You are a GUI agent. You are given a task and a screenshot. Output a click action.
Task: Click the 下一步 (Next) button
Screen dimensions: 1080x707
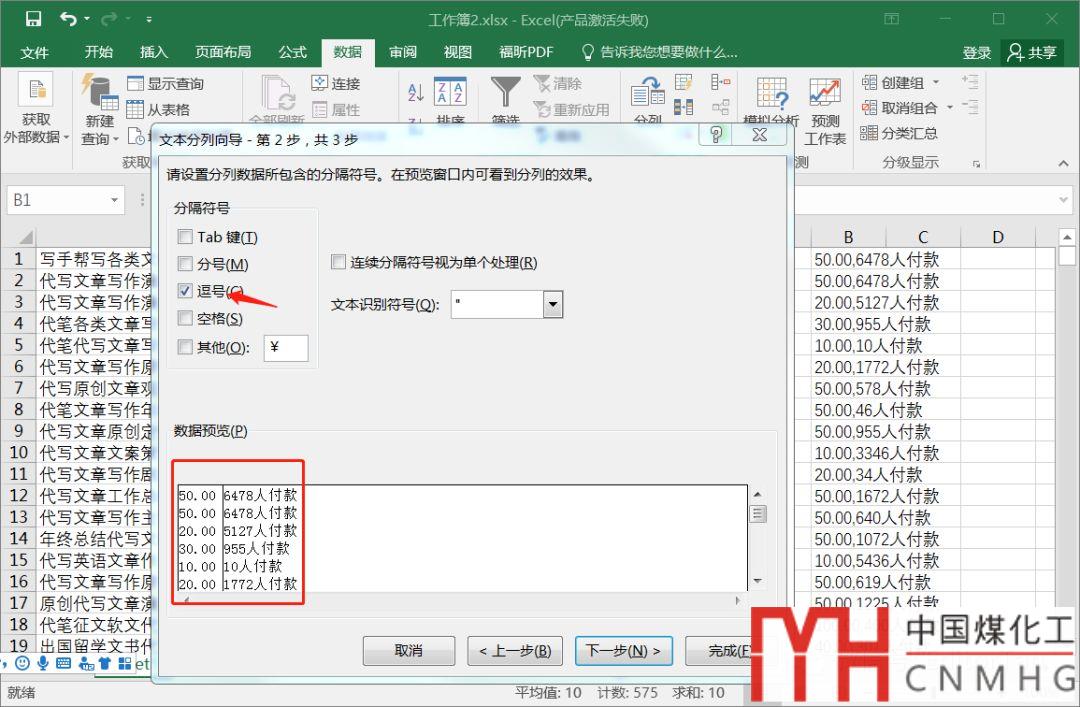pyautogui.click(x=623, y=650)
